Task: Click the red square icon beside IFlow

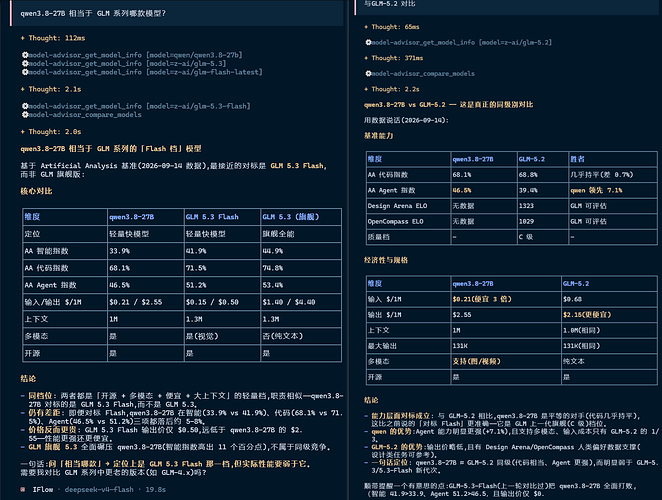Action: [22, 489]
